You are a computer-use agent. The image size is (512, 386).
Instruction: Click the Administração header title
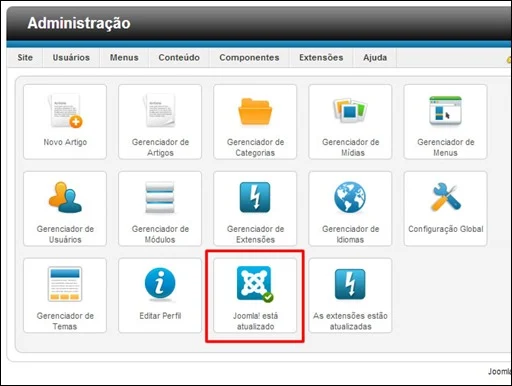click(x=79, y=23)
